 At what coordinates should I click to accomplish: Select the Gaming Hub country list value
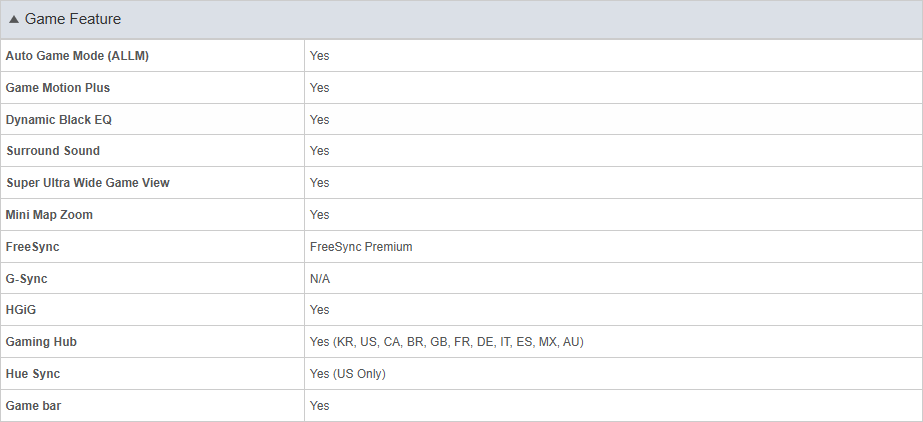[x=447, y=342]
